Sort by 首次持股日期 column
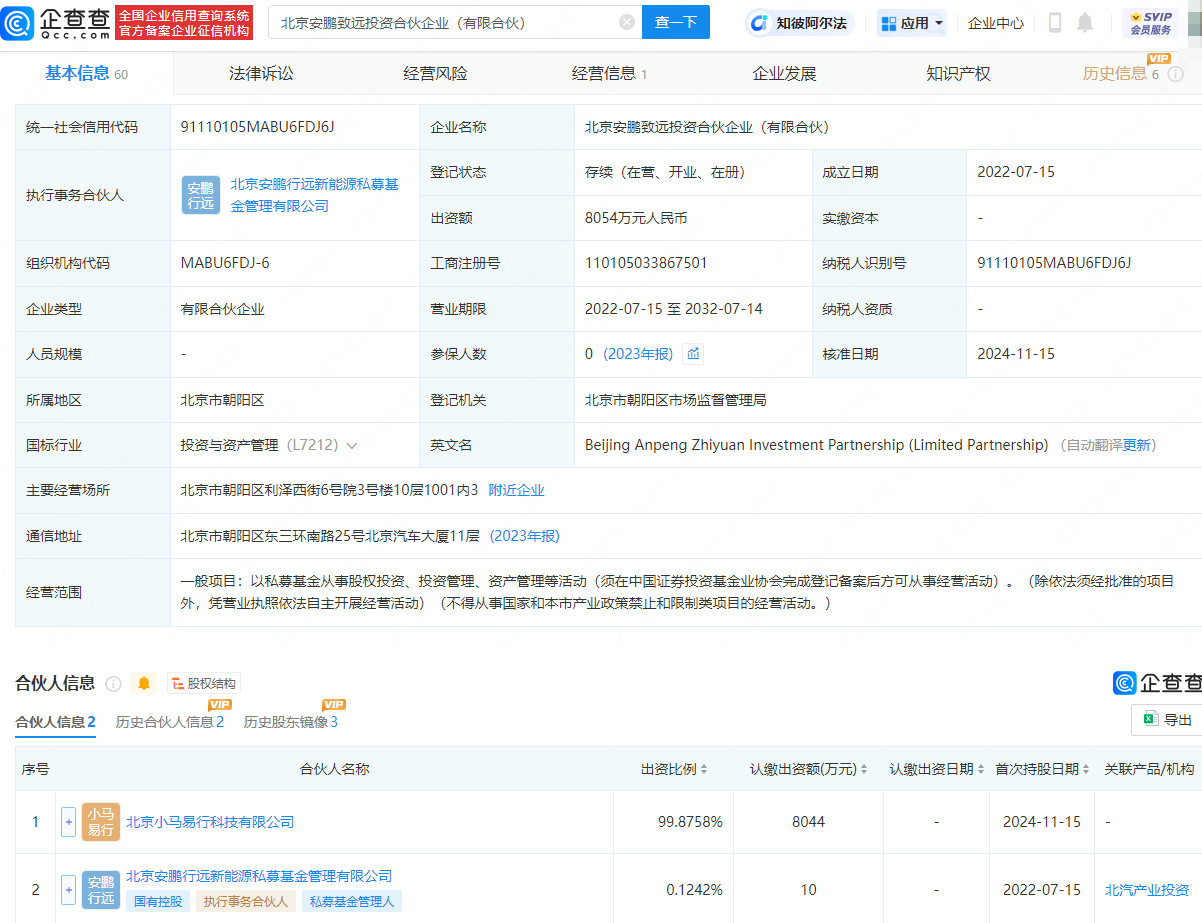 click(x=1088, y=770)
